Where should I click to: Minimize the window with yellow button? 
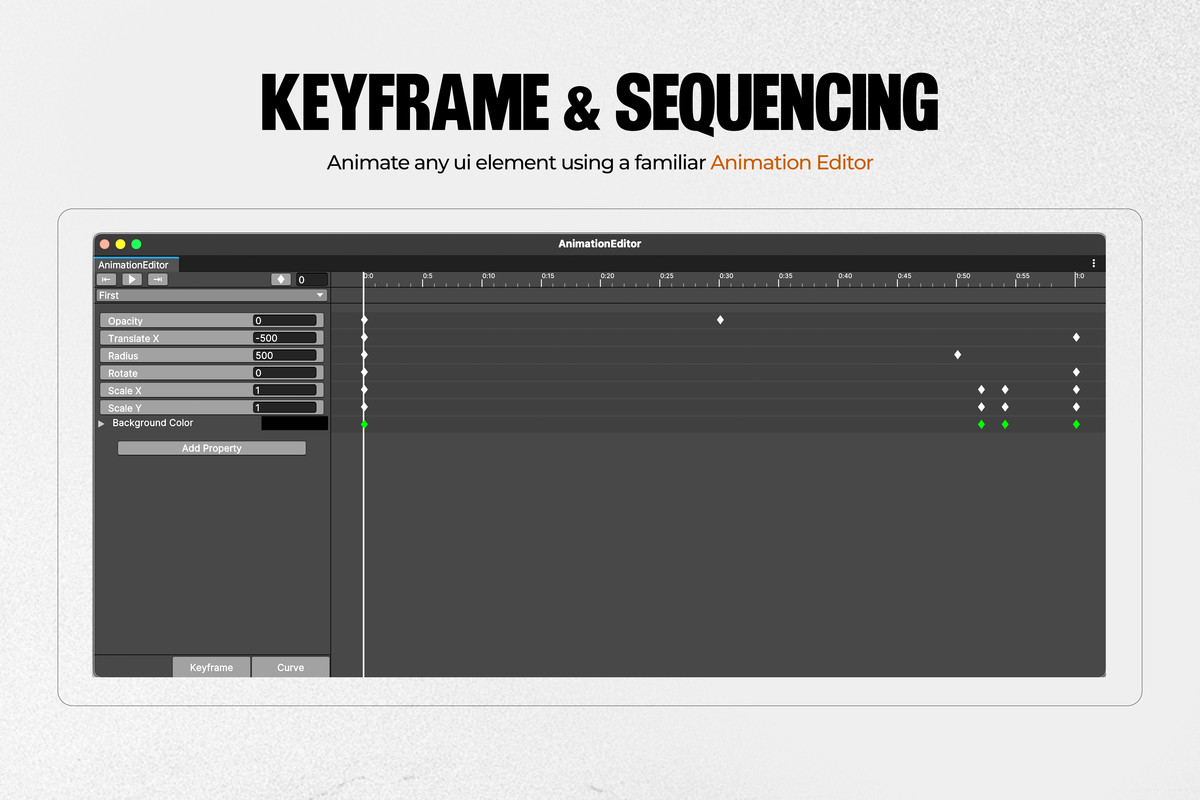coord(121,244)
